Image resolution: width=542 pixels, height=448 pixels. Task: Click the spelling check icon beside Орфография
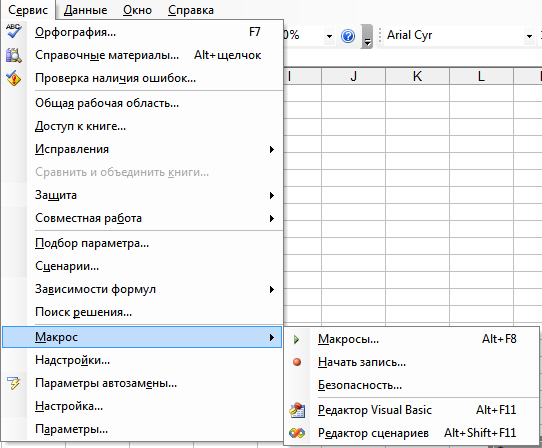point(13,31)
